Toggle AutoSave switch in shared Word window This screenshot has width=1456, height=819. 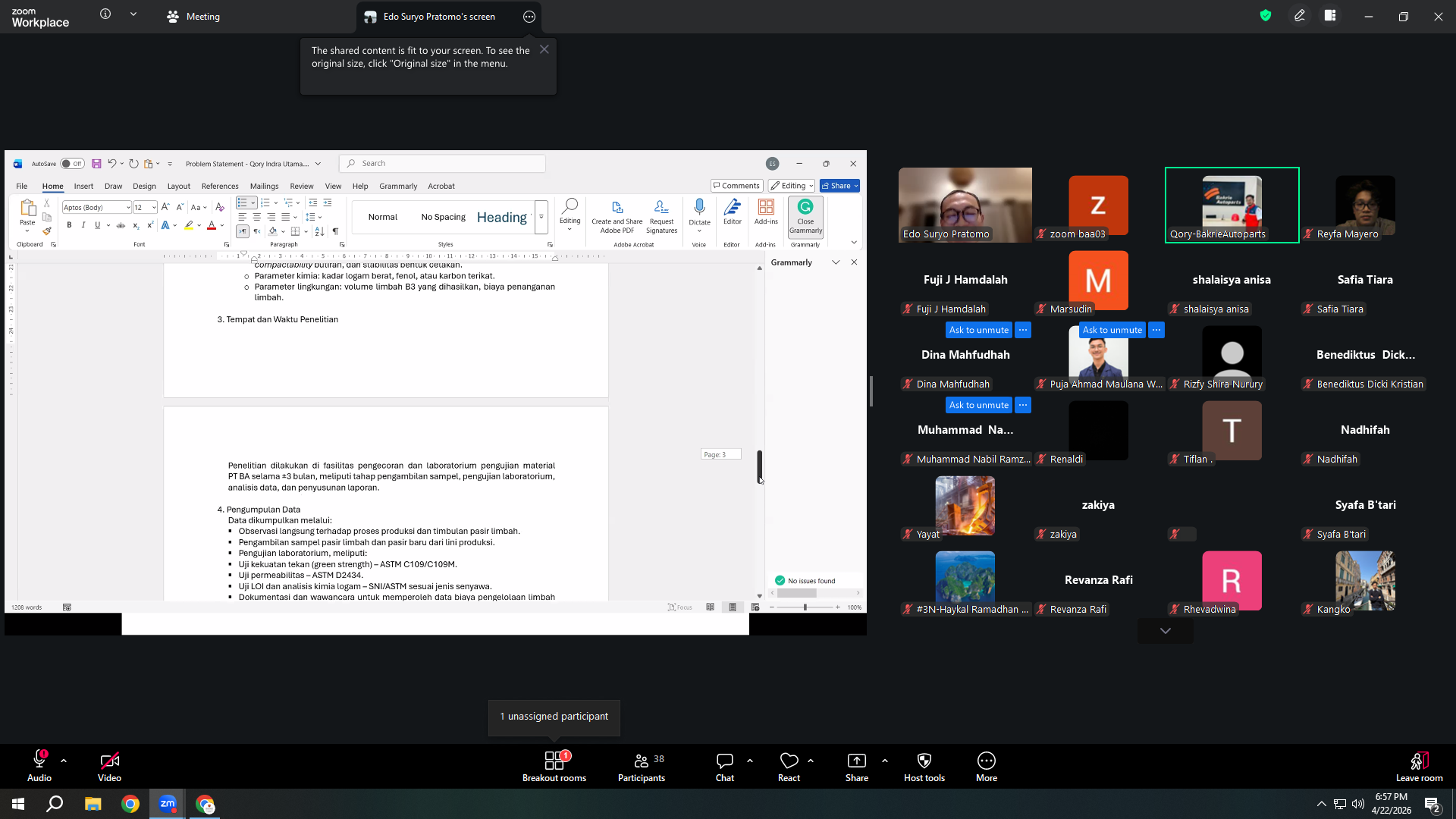click(x=73, y=164)
